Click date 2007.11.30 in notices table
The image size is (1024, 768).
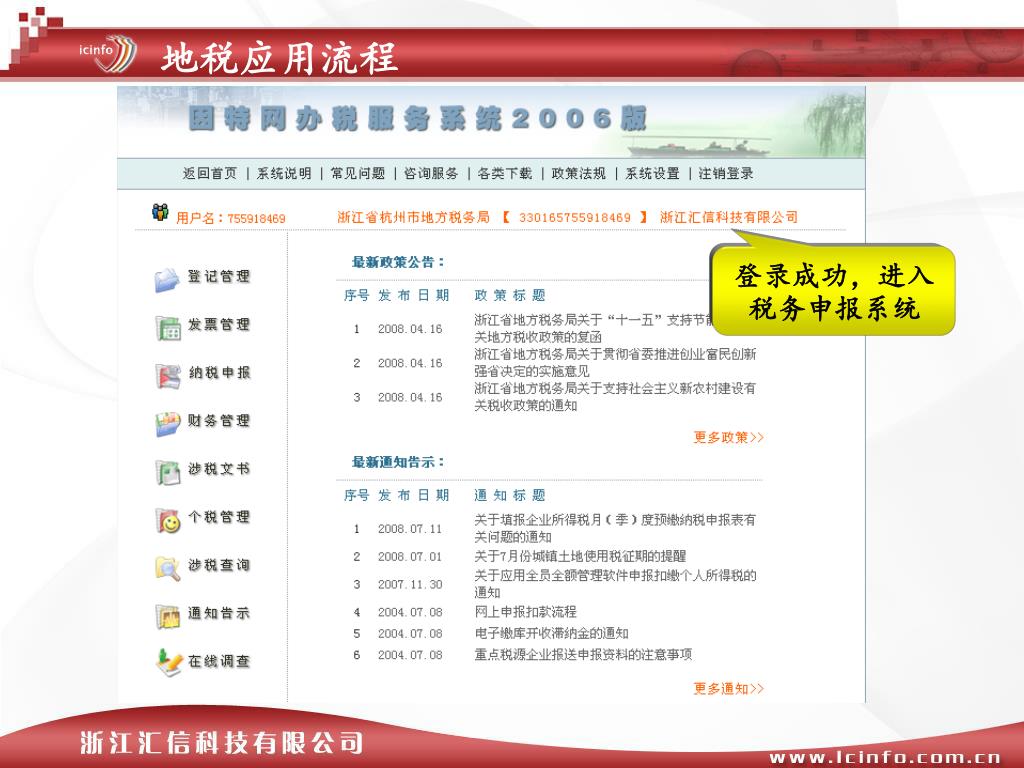point(410,584)
